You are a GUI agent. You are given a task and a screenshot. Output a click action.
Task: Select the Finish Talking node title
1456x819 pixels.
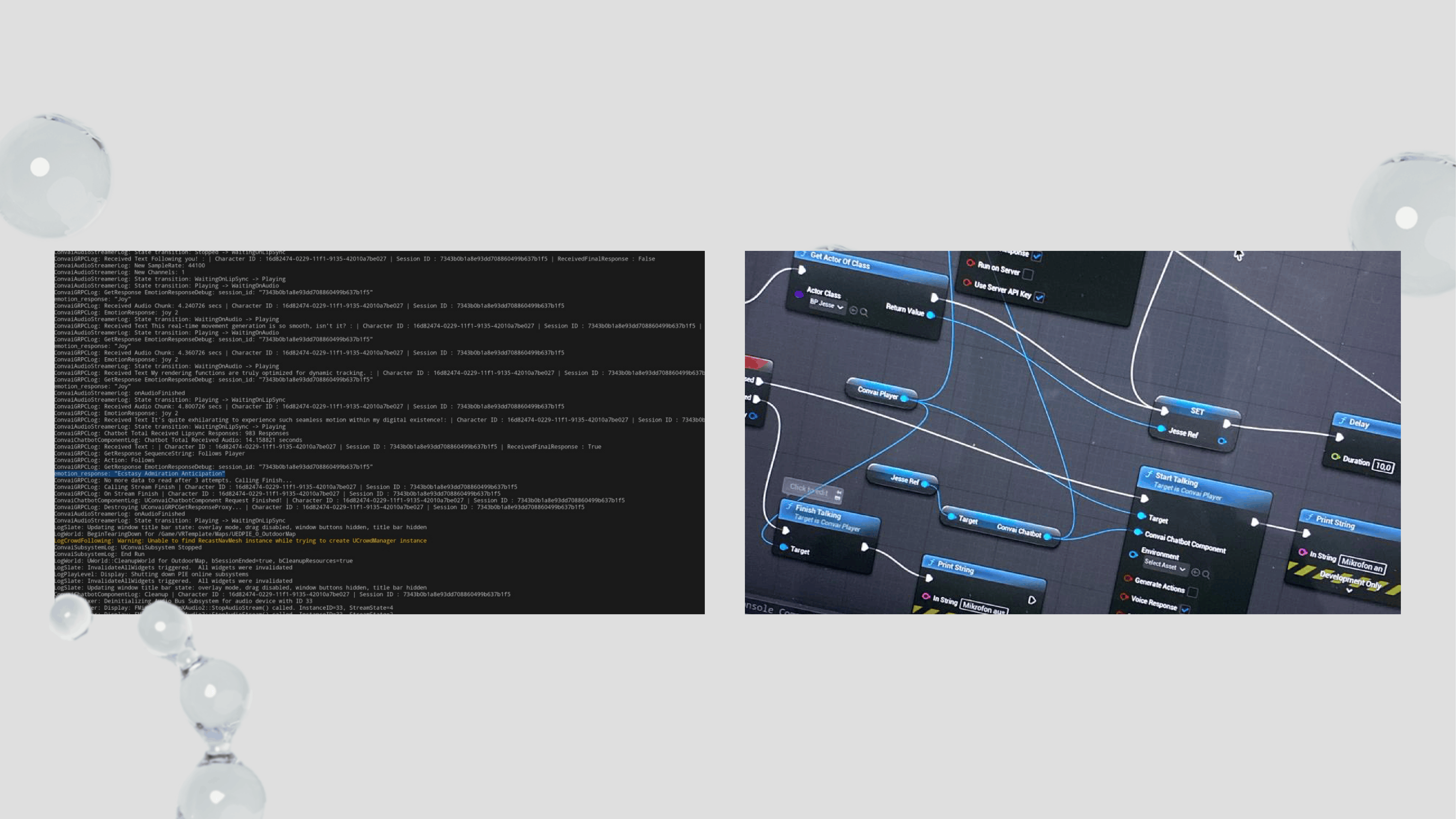tap(818, 513)
